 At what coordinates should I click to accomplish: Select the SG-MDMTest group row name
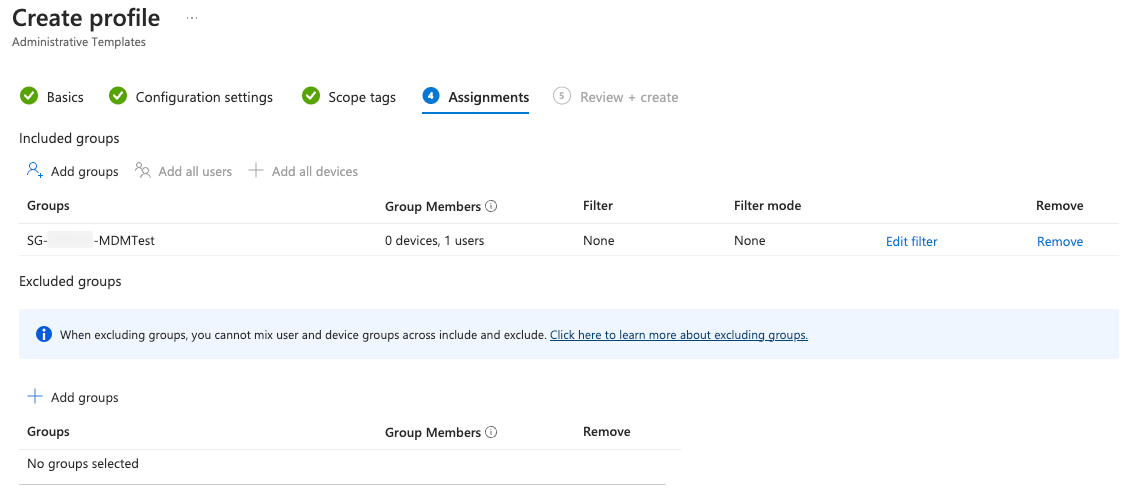coord(90,240)
